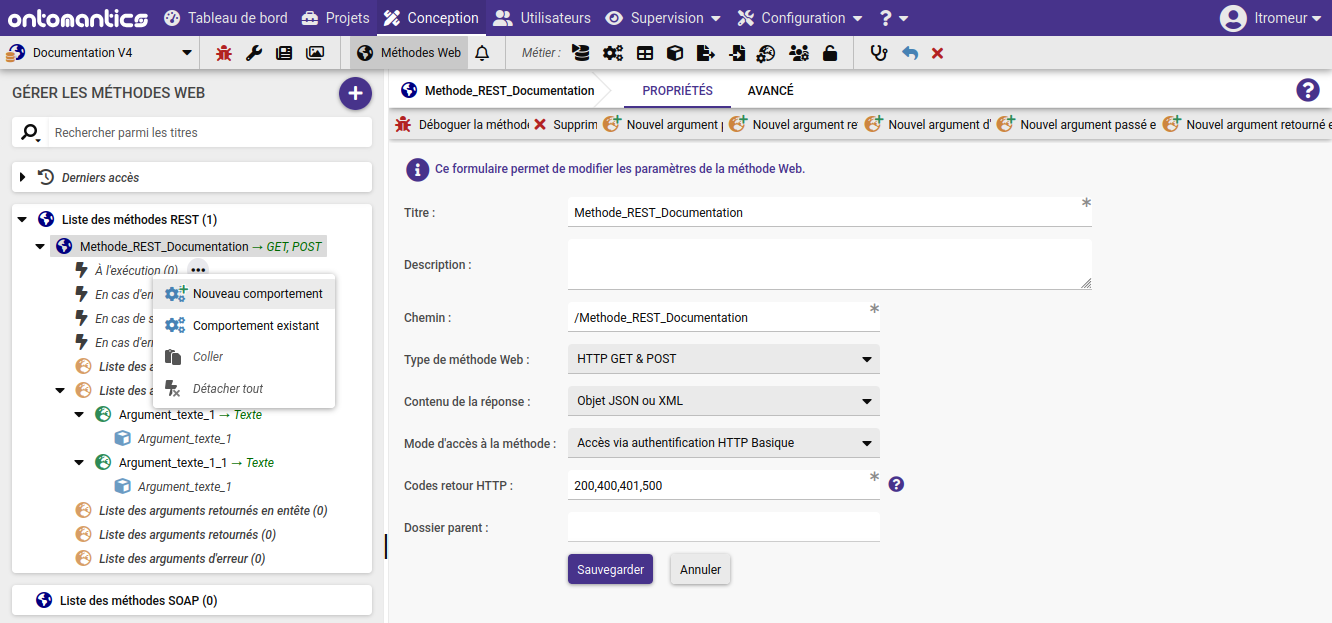Open the Configuration dropdown menu
This screenshot has width=1332, height=623.
(x=800, y=18)
